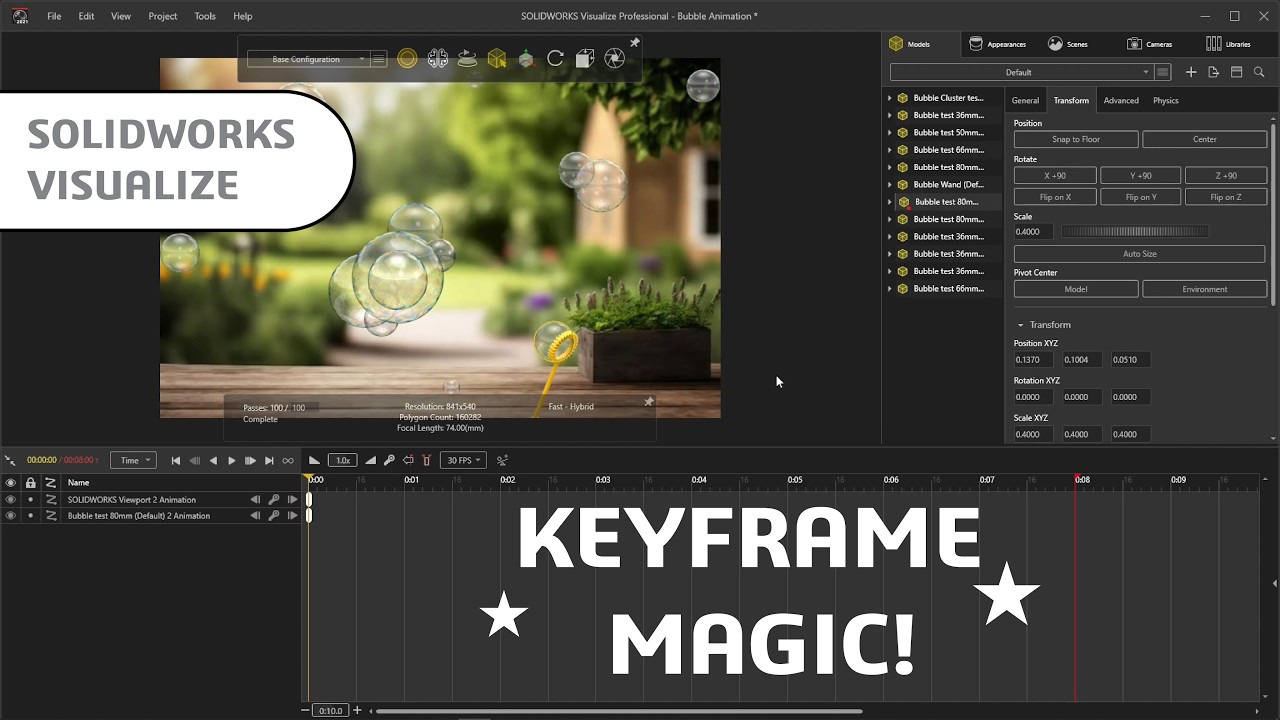Screen dimensions: 1280x720
Task: Open the Project menu
Action: pyautogui.click(x=163, y=16)
